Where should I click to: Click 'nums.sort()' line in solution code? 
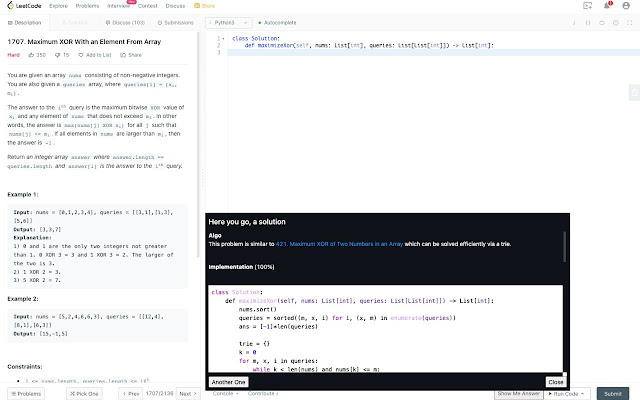coord(258,309)
